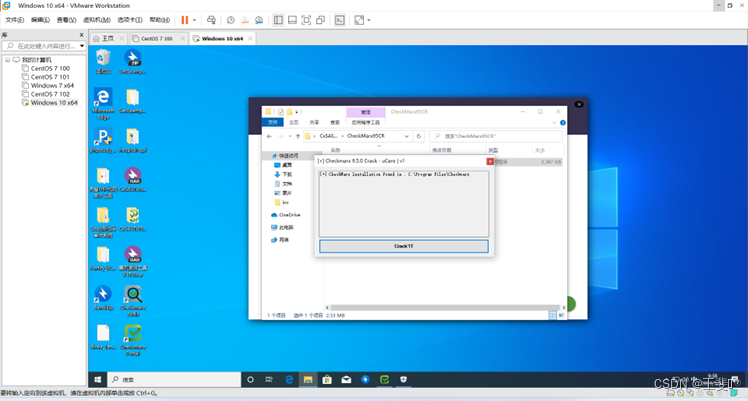Open Microsoft Store from the guest taskbar
748x401 pixels.
(x=327, y=380)
